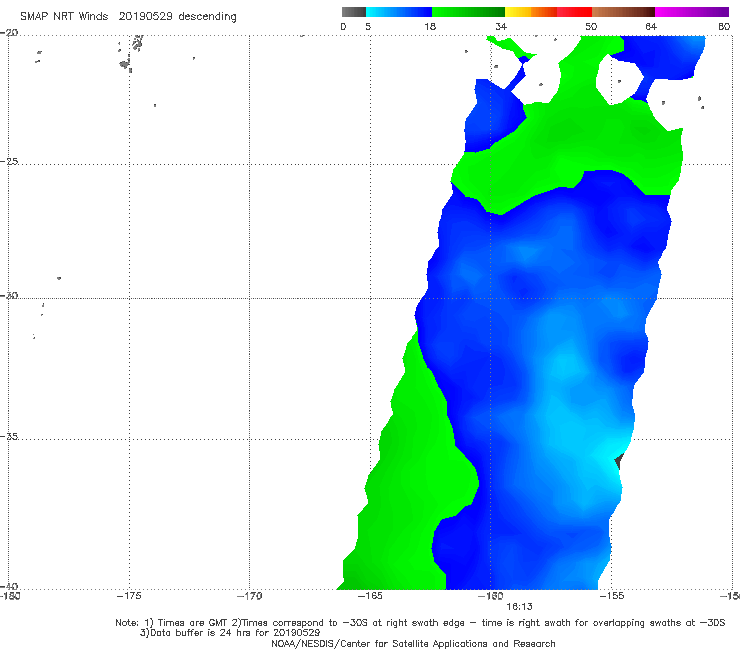
Task: Select the green segment of the color bar
Action: click(x=468, y=12)
